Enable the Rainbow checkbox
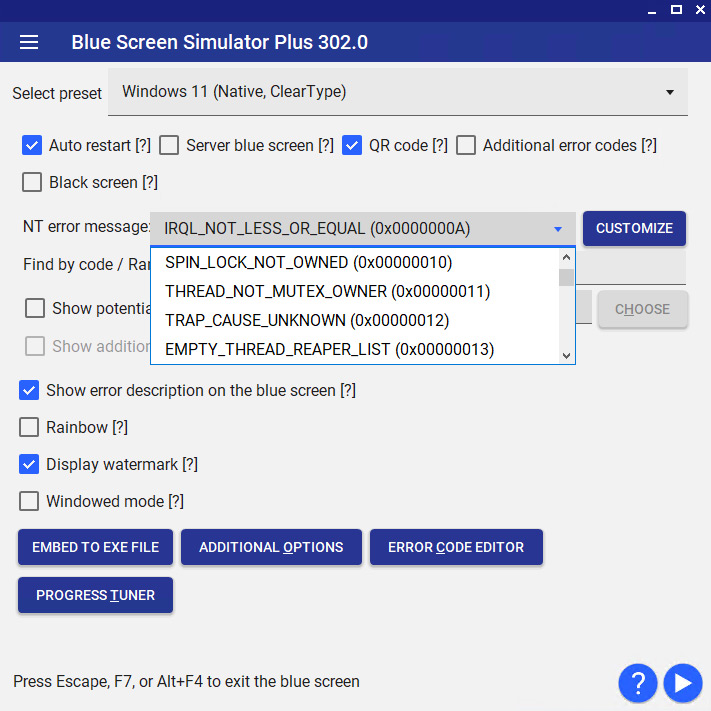The image size is (711, 711). click(29, 427)
